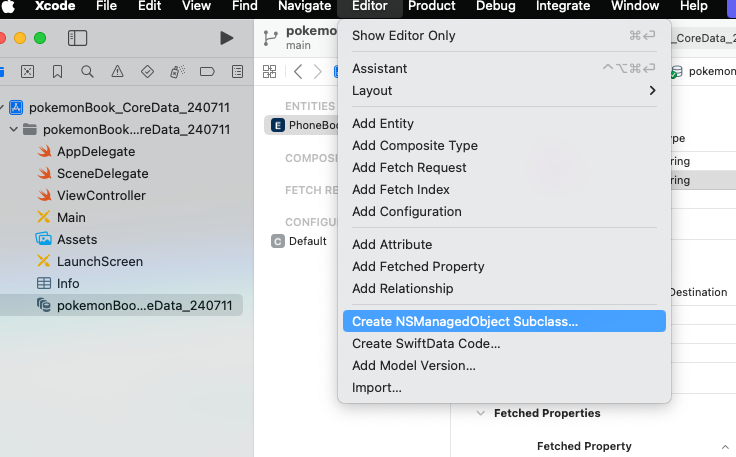The width and height of the screenshot is (736, 457).
Task: Open the find navigator magnifier icon
Action: [87, 71]
